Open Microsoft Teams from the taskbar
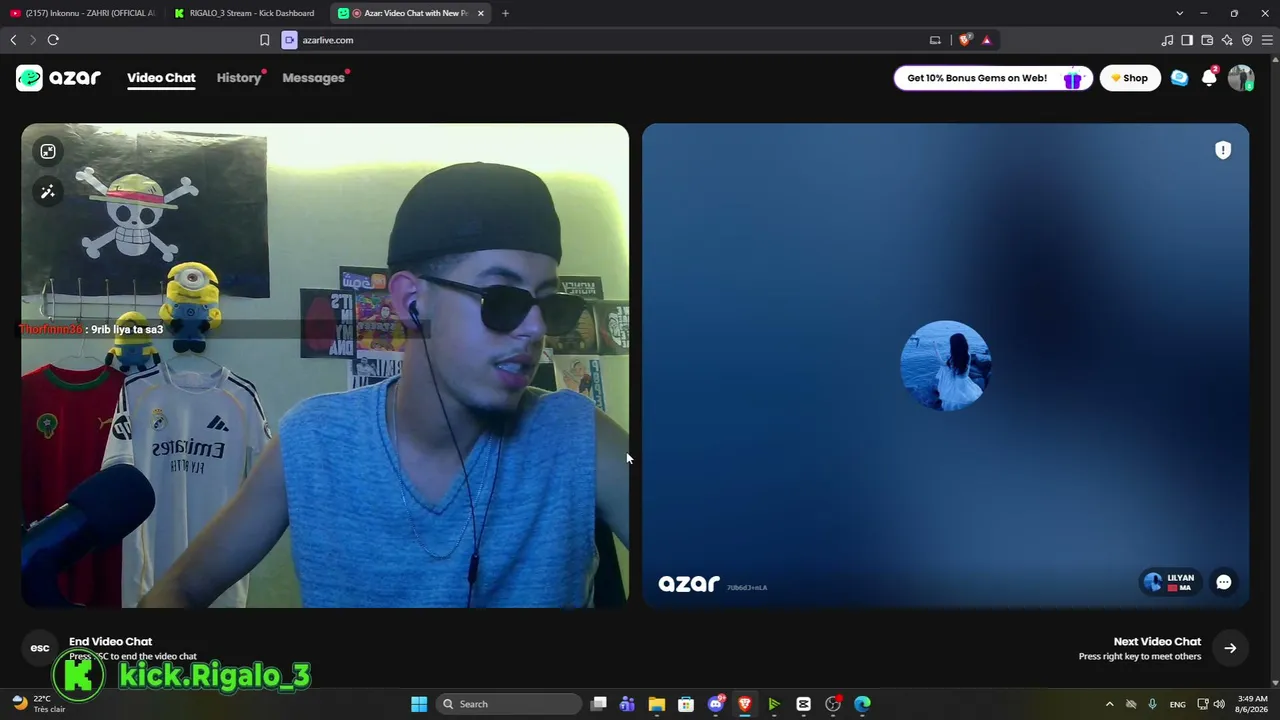Screen dimensions: 1280x720 pos(627,704)
